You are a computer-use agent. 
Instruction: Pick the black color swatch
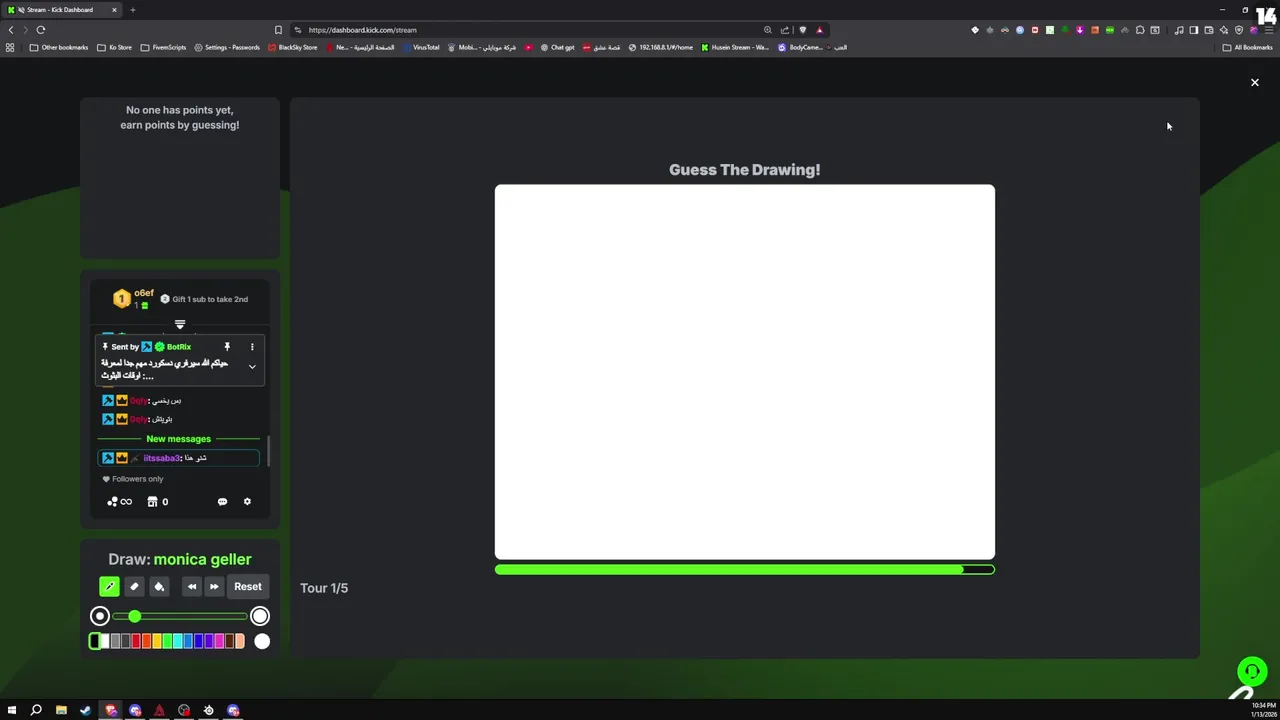95,641
